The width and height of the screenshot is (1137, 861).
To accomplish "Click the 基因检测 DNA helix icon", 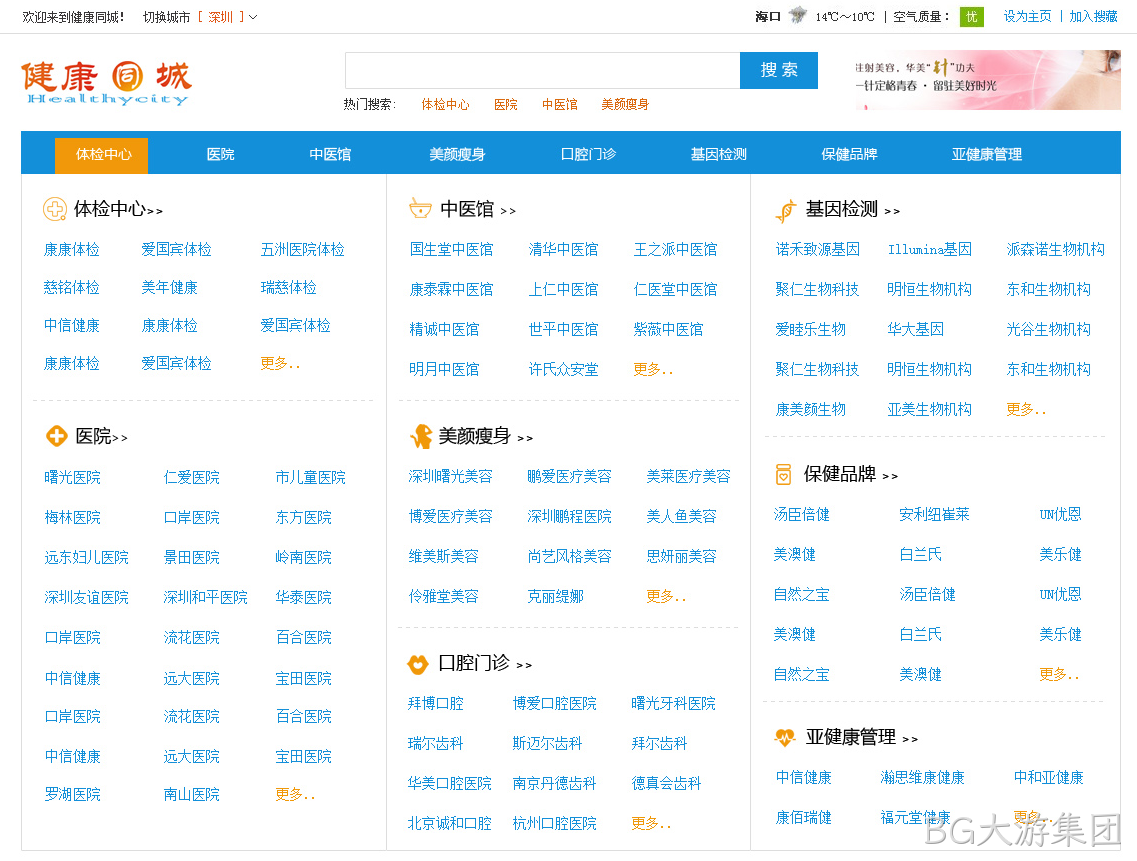I will click(x=786, y=210).
